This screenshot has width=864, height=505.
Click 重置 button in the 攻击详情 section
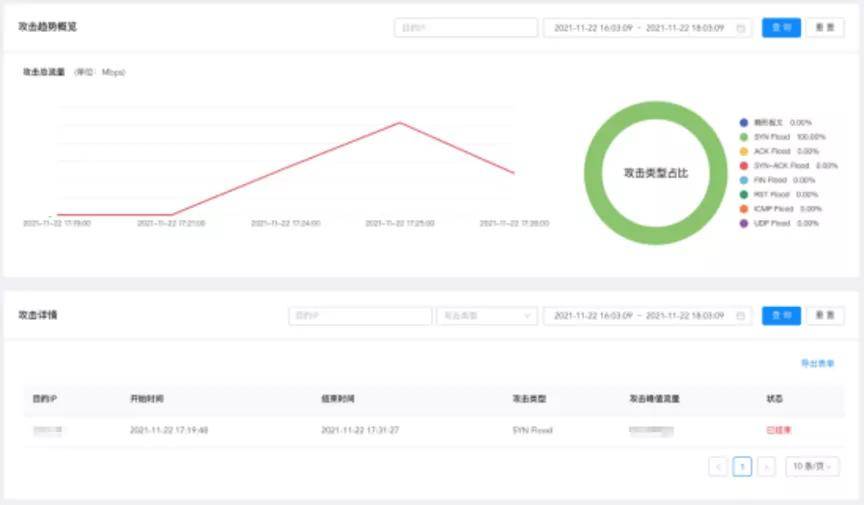pyautogui.click(x=825, y=316)
